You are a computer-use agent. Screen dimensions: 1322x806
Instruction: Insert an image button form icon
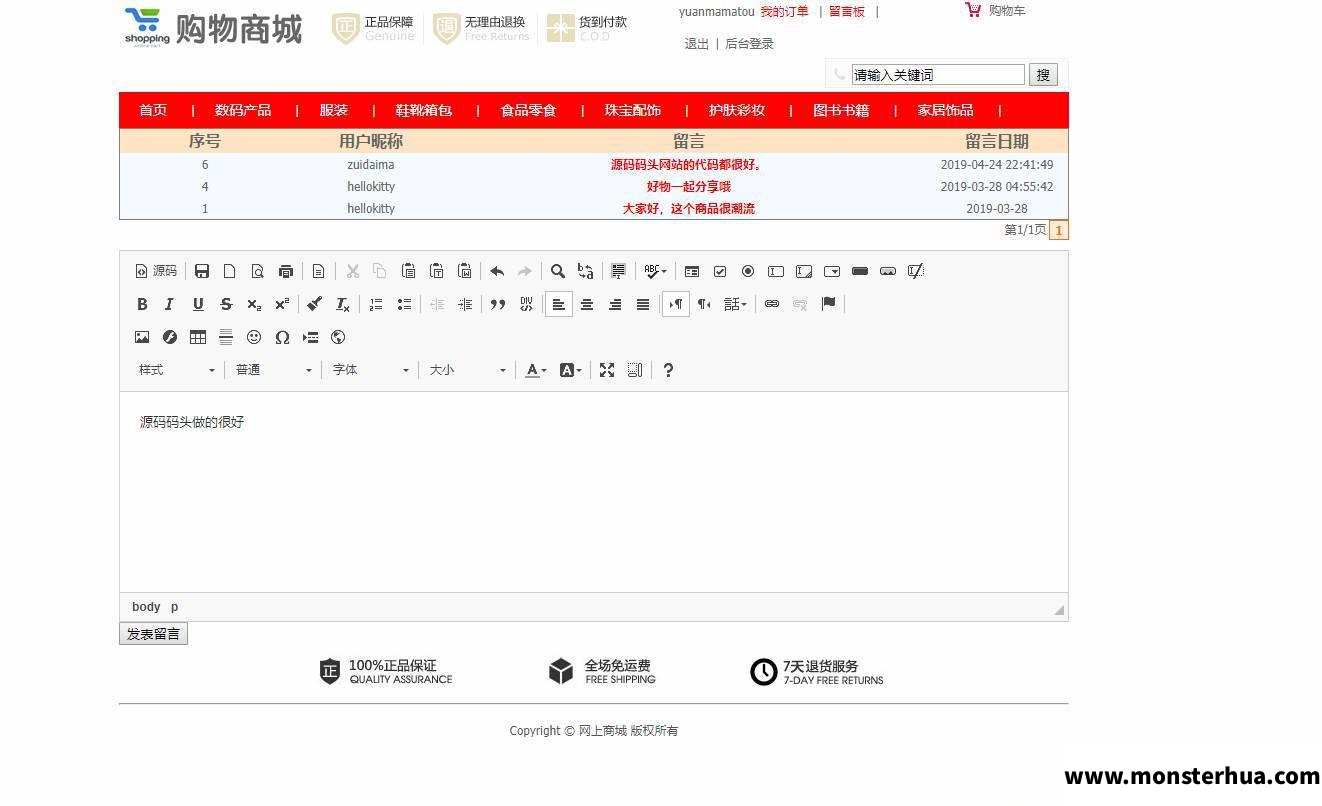(888, 271)
